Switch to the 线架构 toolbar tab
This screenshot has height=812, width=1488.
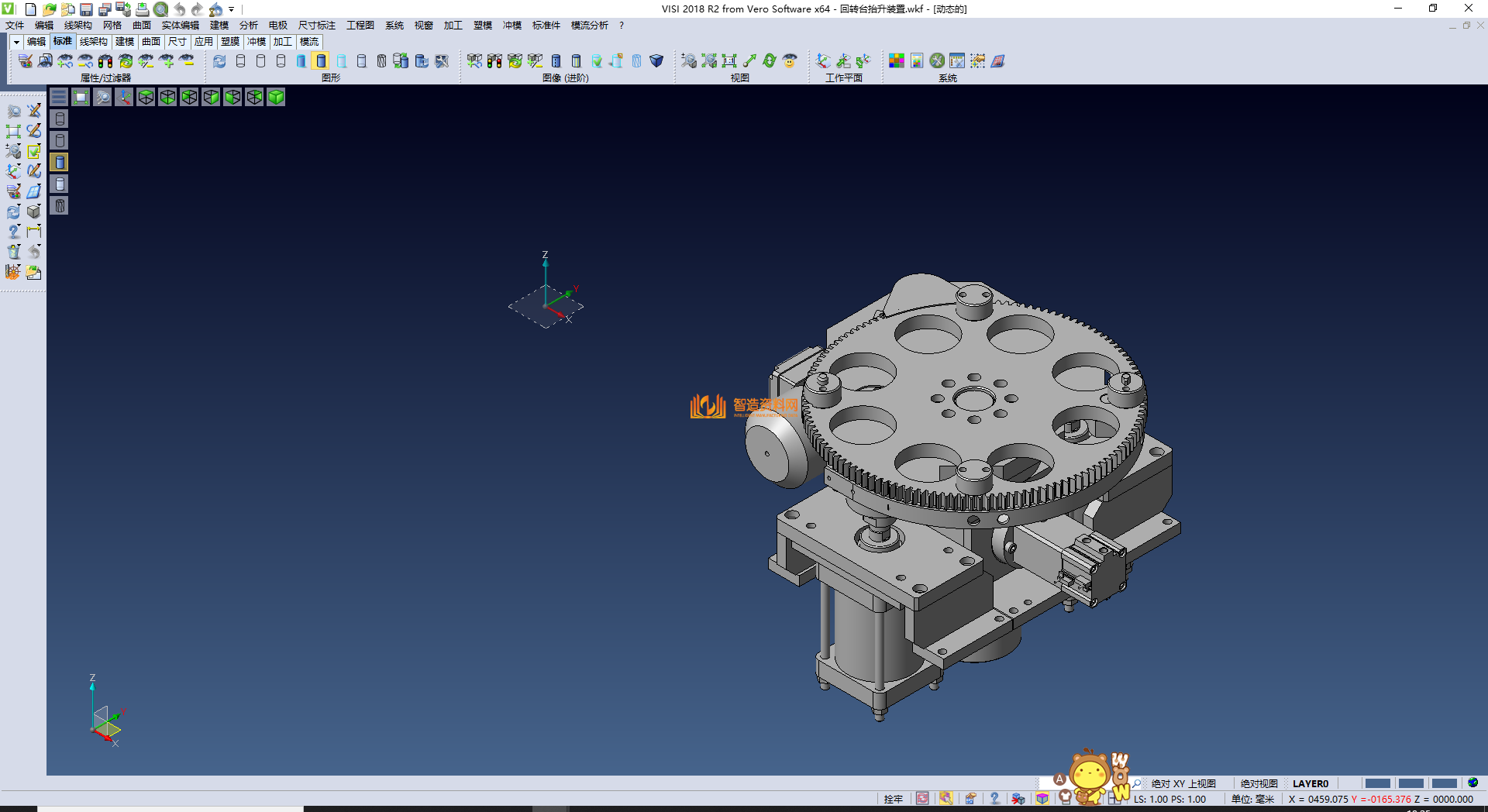[93, 42]
